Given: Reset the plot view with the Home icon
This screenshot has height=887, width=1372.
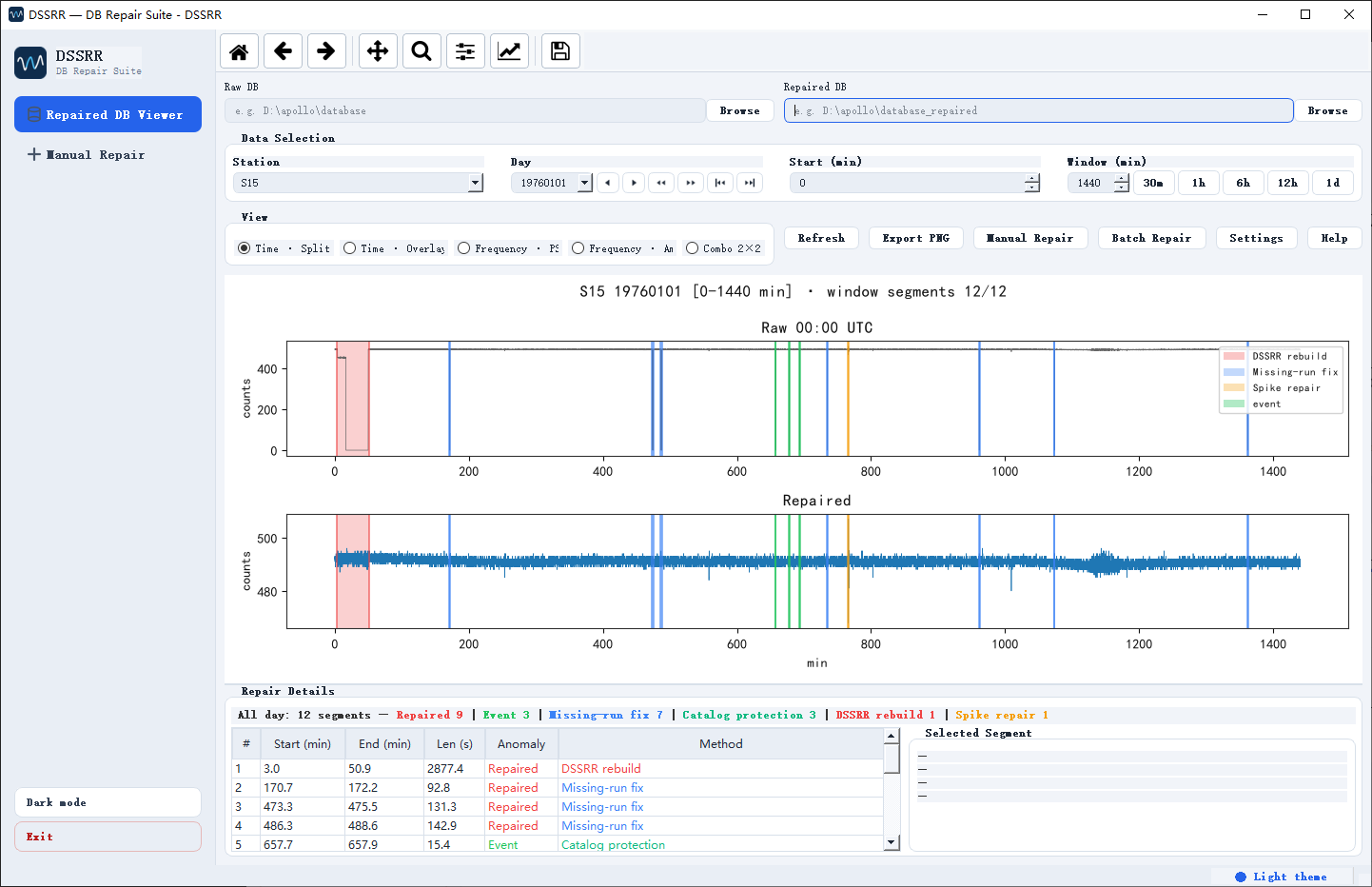Looking at the screenshot, I should [239, 51].
